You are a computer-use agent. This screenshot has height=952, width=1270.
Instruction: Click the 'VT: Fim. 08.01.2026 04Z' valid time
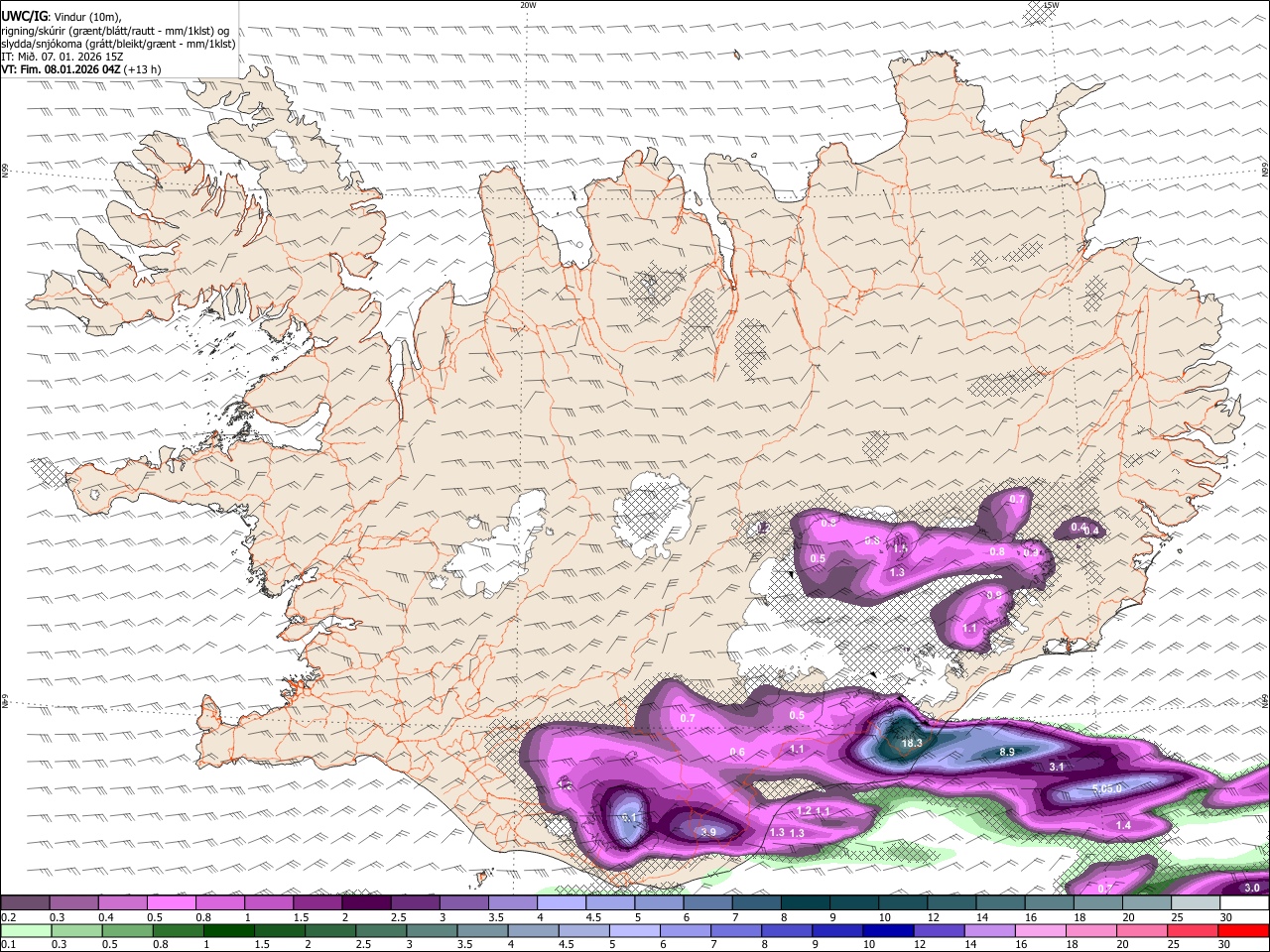62,69
